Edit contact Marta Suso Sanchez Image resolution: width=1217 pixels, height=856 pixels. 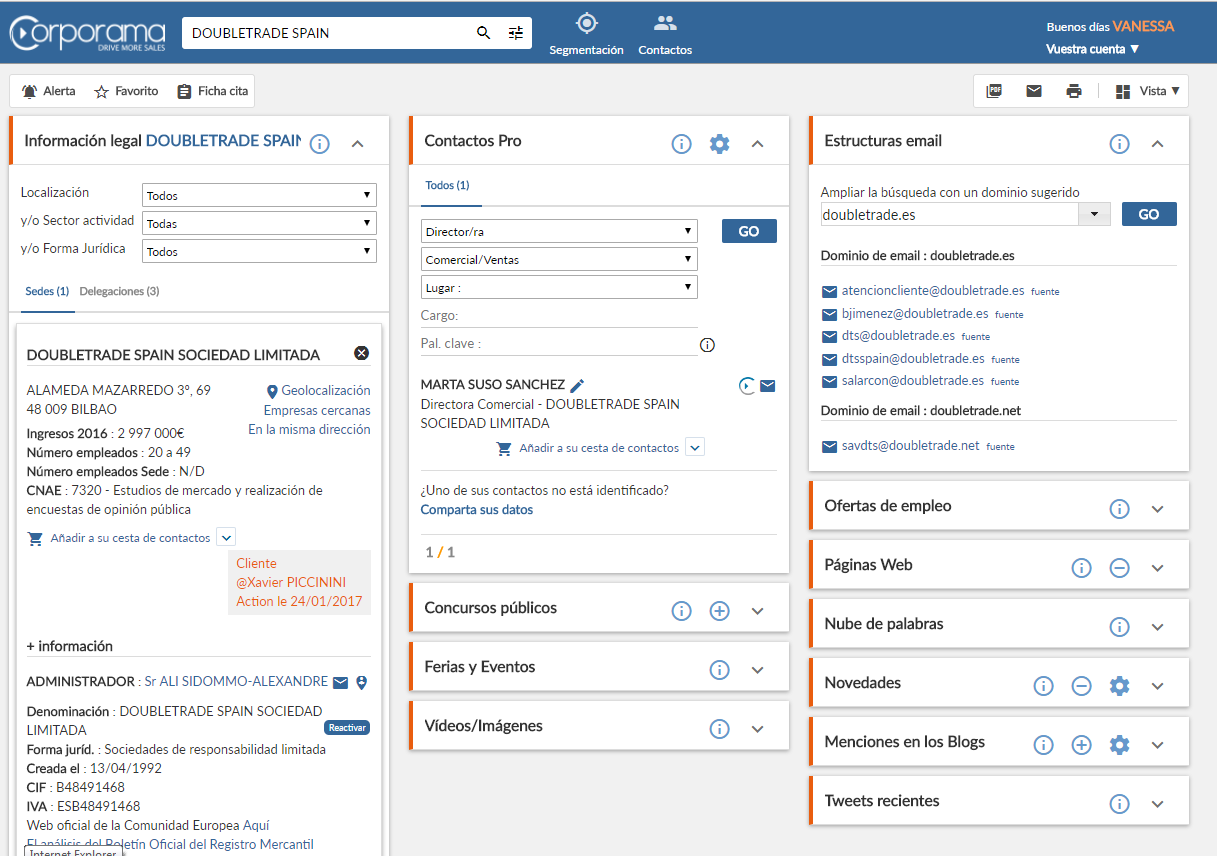coord(577,385)
